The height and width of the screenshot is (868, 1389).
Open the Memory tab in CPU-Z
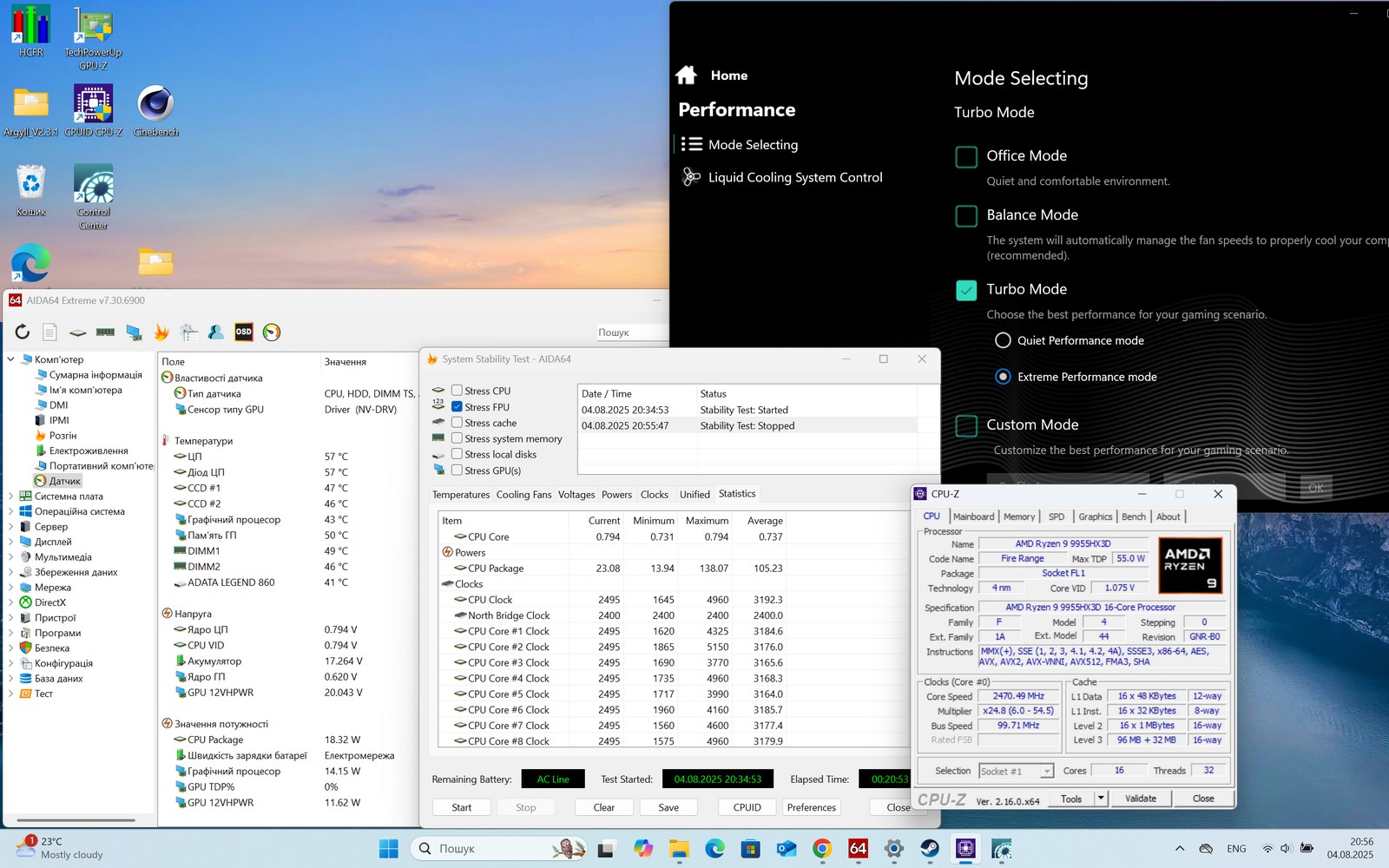[x=1019, y=516]
